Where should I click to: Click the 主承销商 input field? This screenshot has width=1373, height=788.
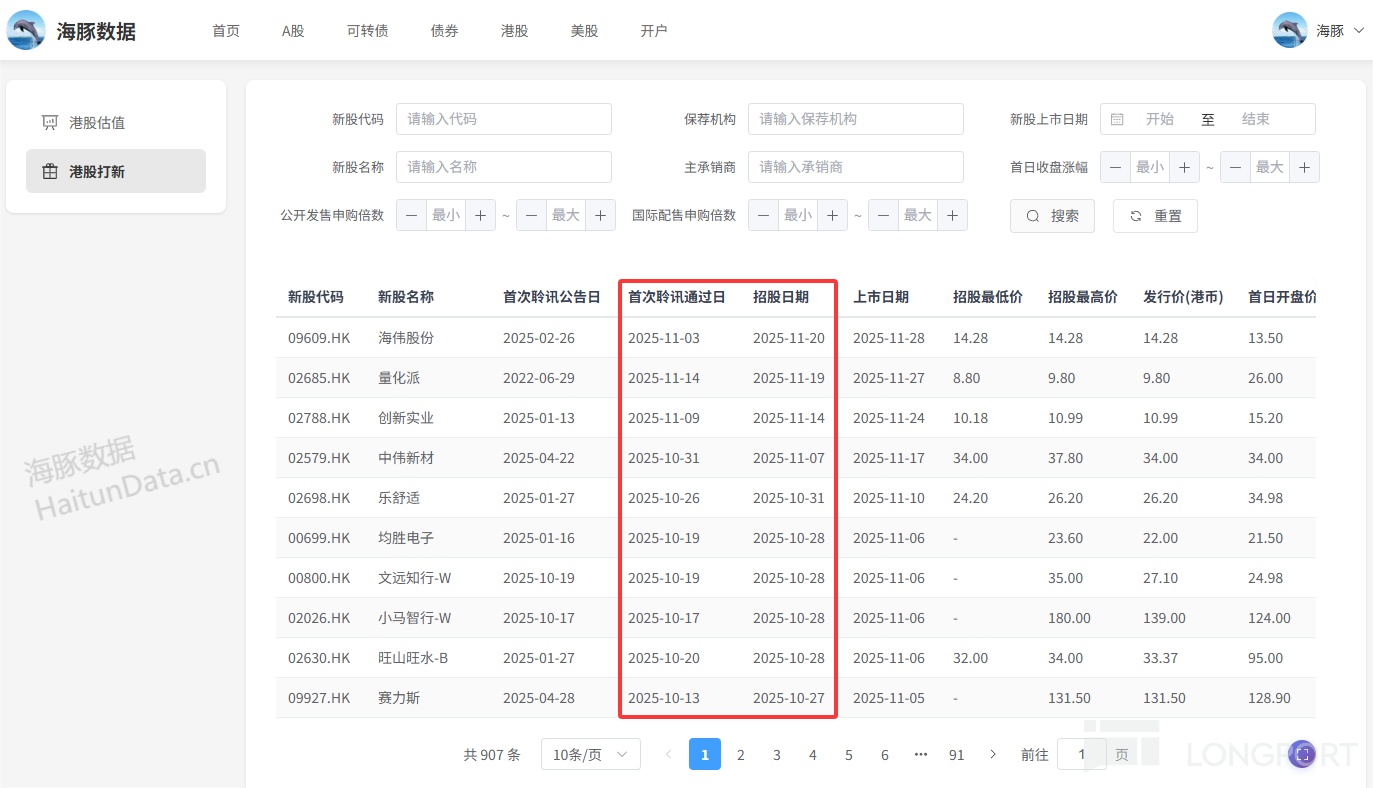pyautogui.click(x=856, y=167)
